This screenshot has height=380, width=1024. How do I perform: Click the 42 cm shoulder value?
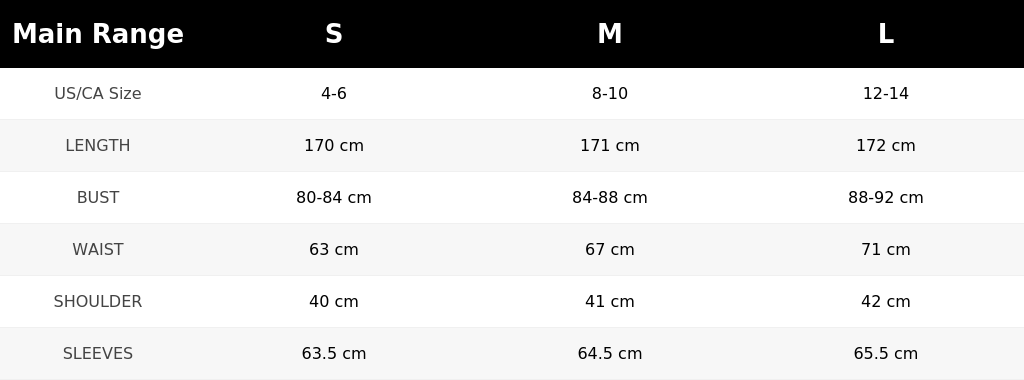tap(886, 302)
